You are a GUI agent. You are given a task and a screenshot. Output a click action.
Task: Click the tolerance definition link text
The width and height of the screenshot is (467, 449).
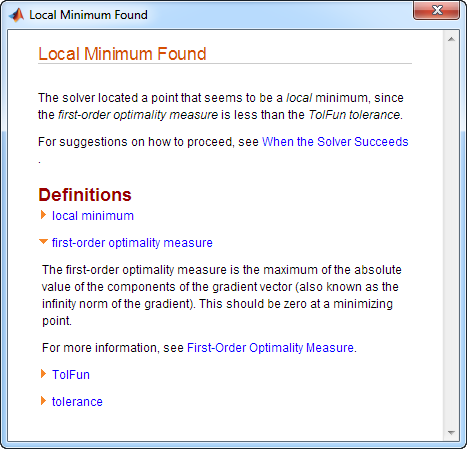[77, 402]
